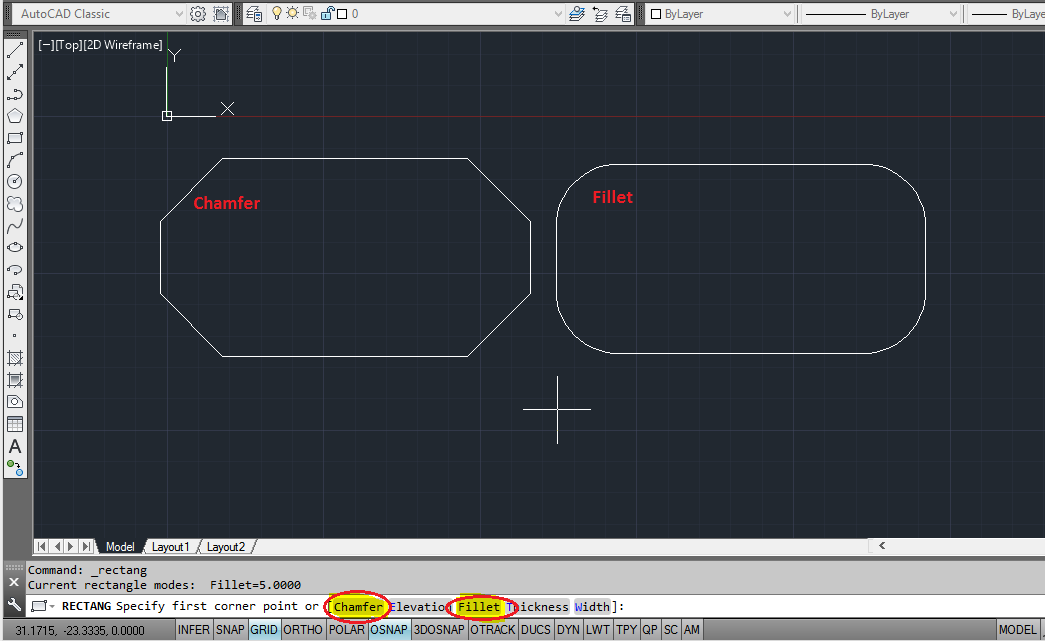This screenshot has width=1045, height=641.
Task: Open the [-] viewport controls menu
Action: (x=46, y=45)
